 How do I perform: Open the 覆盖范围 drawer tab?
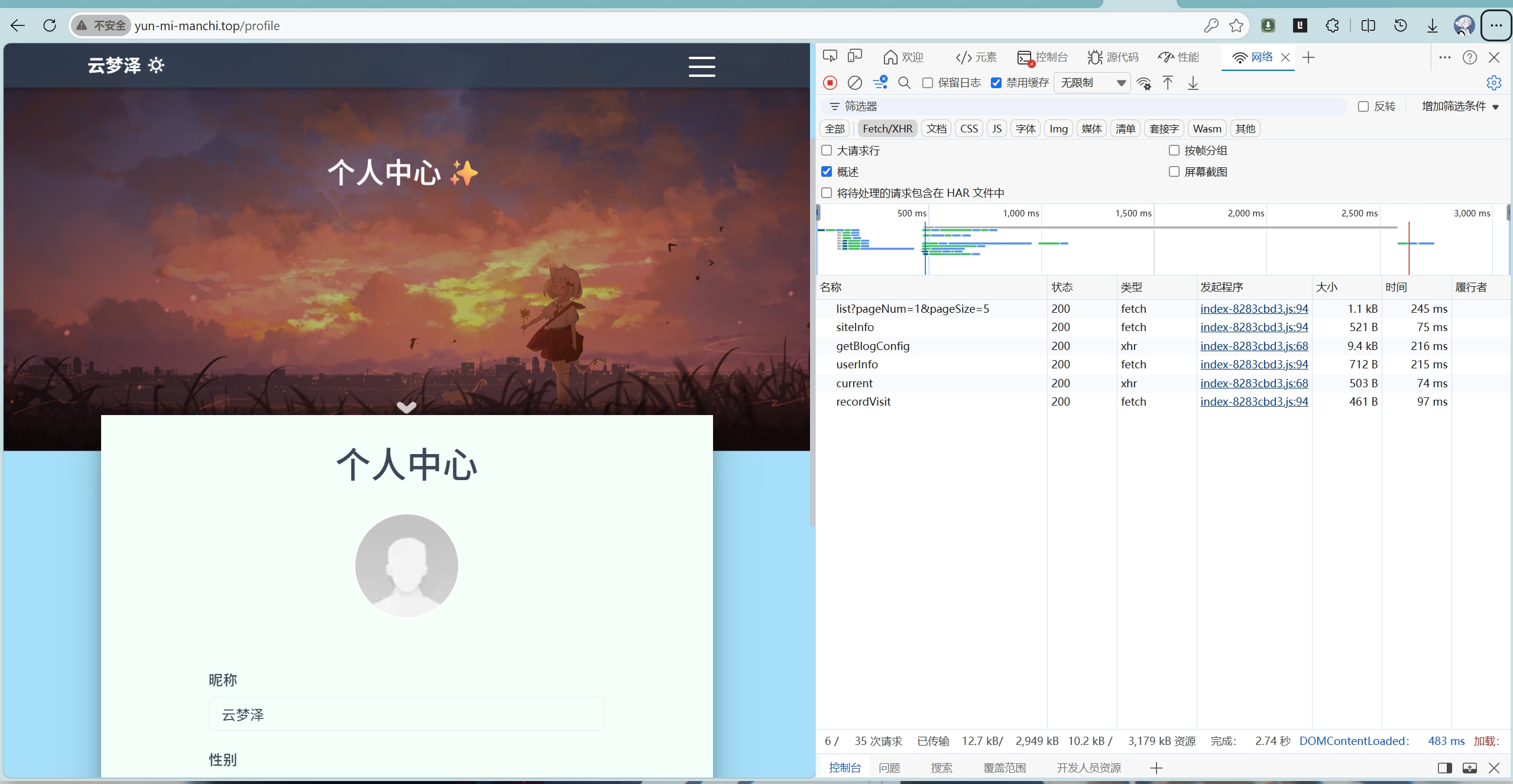click(x=1005, y=768)
